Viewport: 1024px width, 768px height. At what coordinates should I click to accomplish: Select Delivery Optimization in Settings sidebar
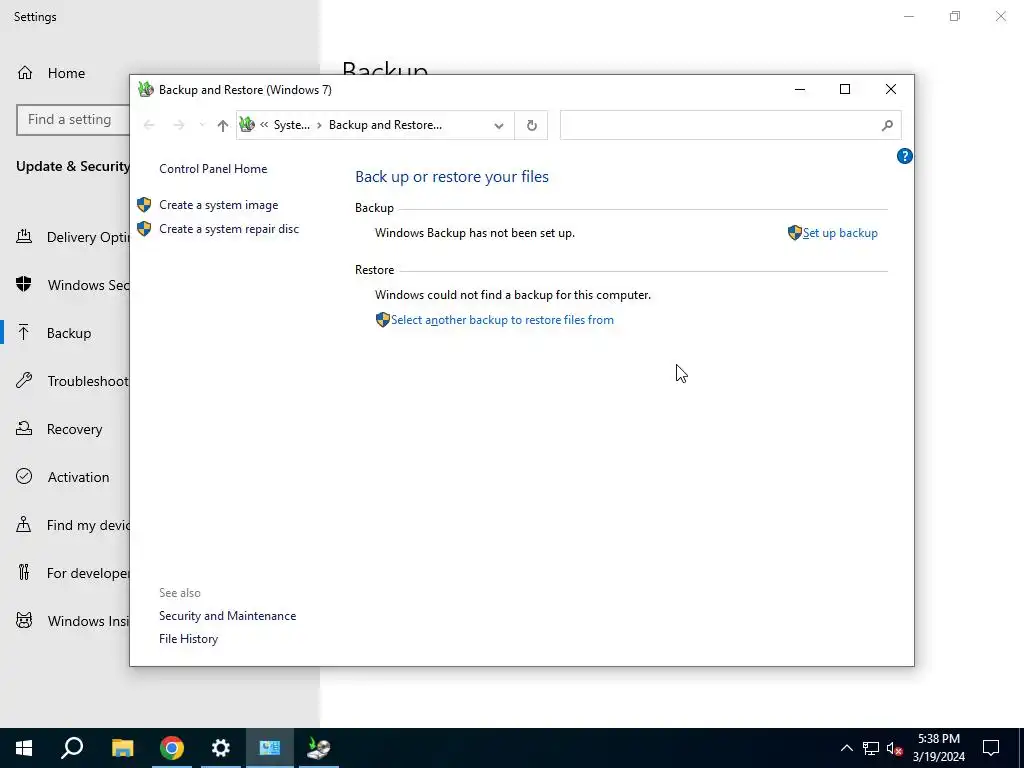pos(65,237)
